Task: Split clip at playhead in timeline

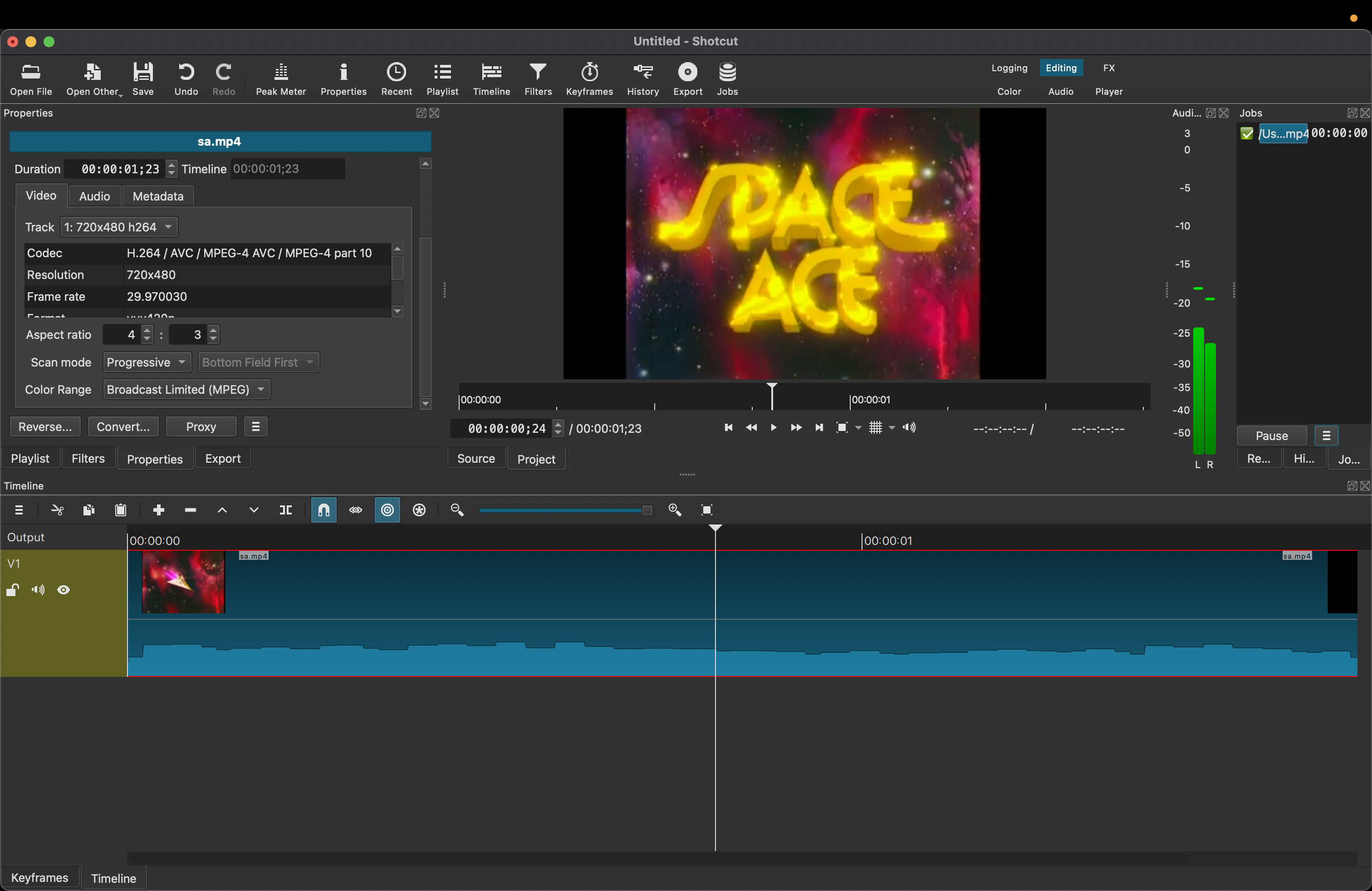Action: (x=285, y=510)
